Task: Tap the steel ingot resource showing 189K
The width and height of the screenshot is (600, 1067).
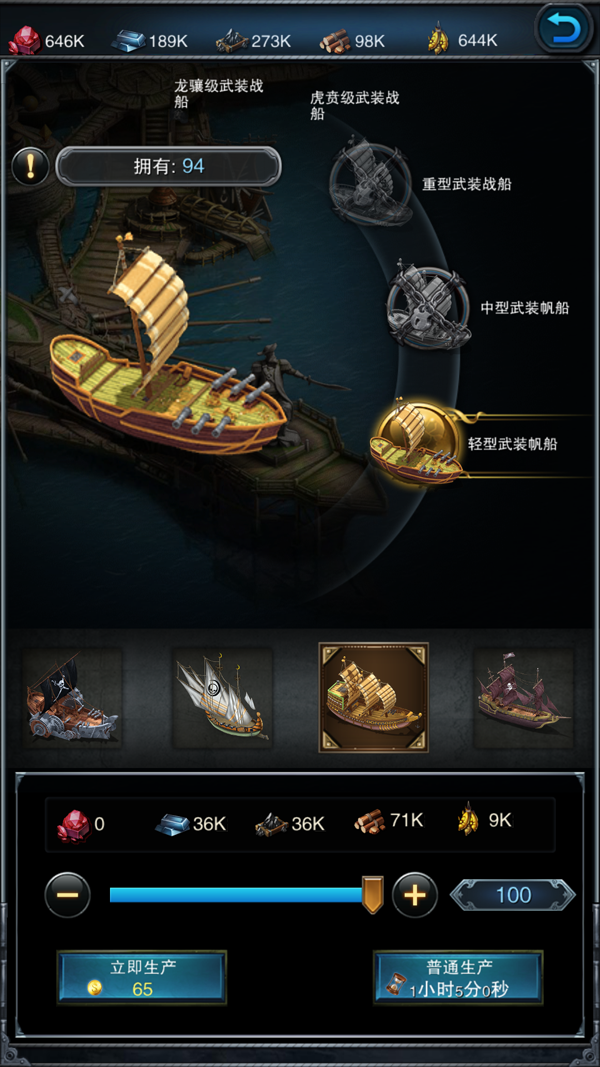Action: [x=149, y=41]
